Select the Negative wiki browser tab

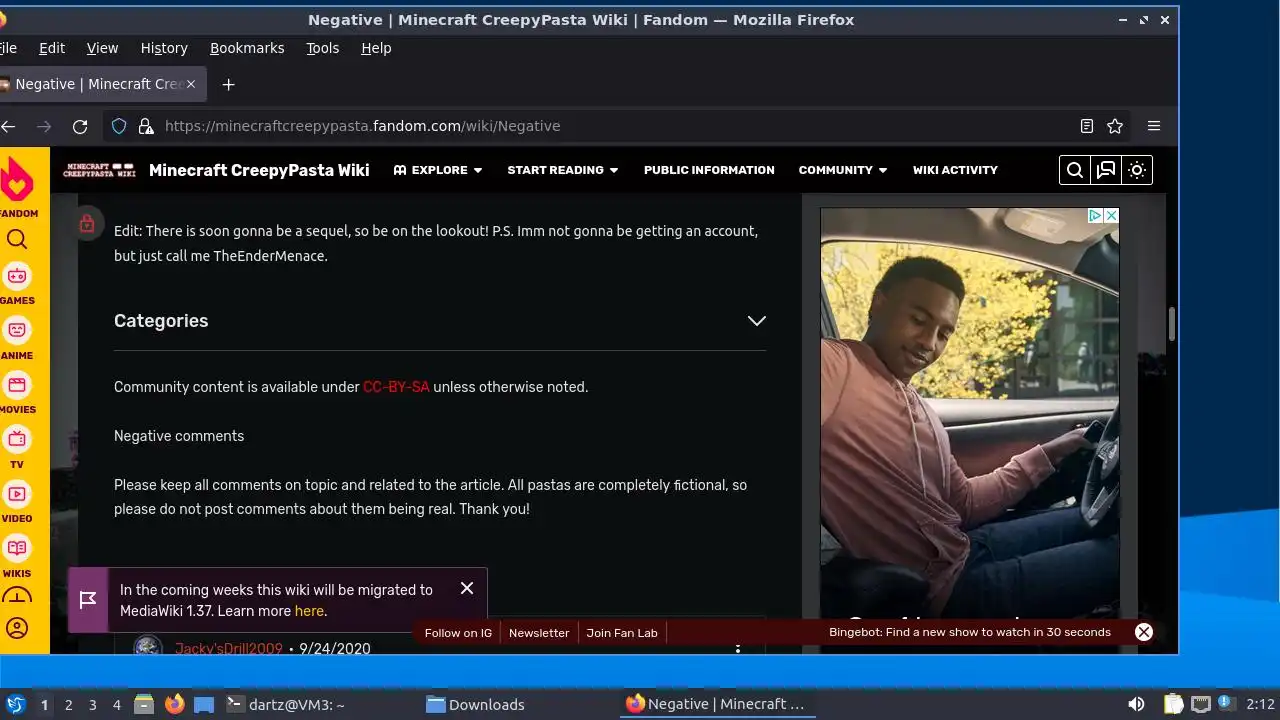[98, 84]
